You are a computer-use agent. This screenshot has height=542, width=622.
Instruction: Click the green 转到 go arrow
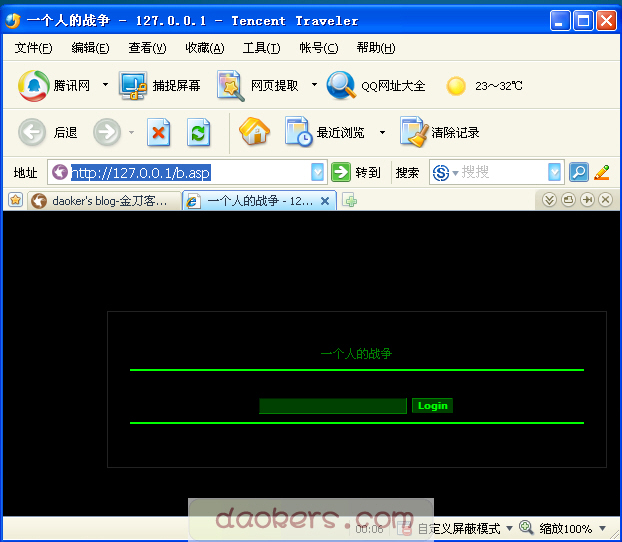(341, 172)
